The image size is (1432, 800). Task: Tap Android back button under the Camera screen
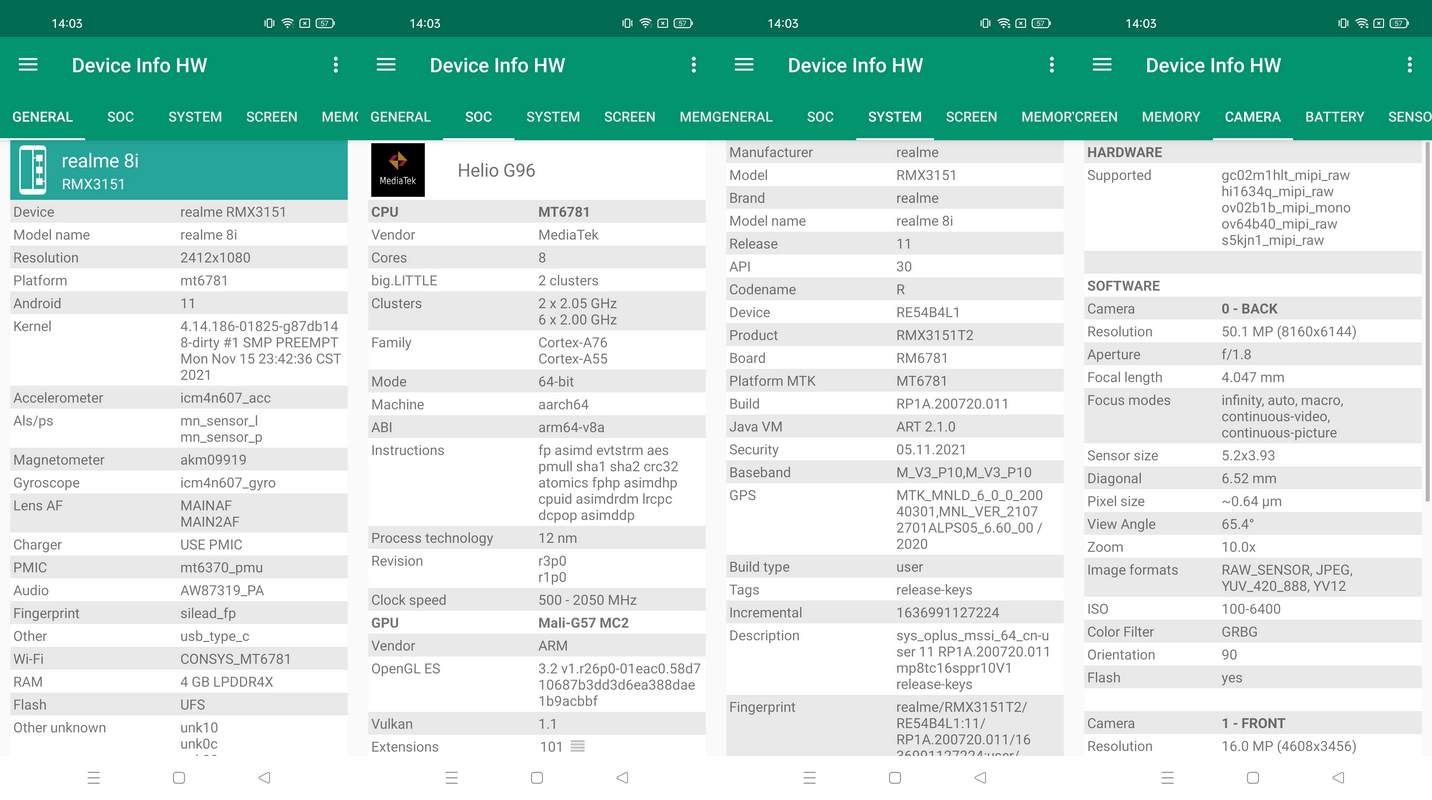point(1338,777)
